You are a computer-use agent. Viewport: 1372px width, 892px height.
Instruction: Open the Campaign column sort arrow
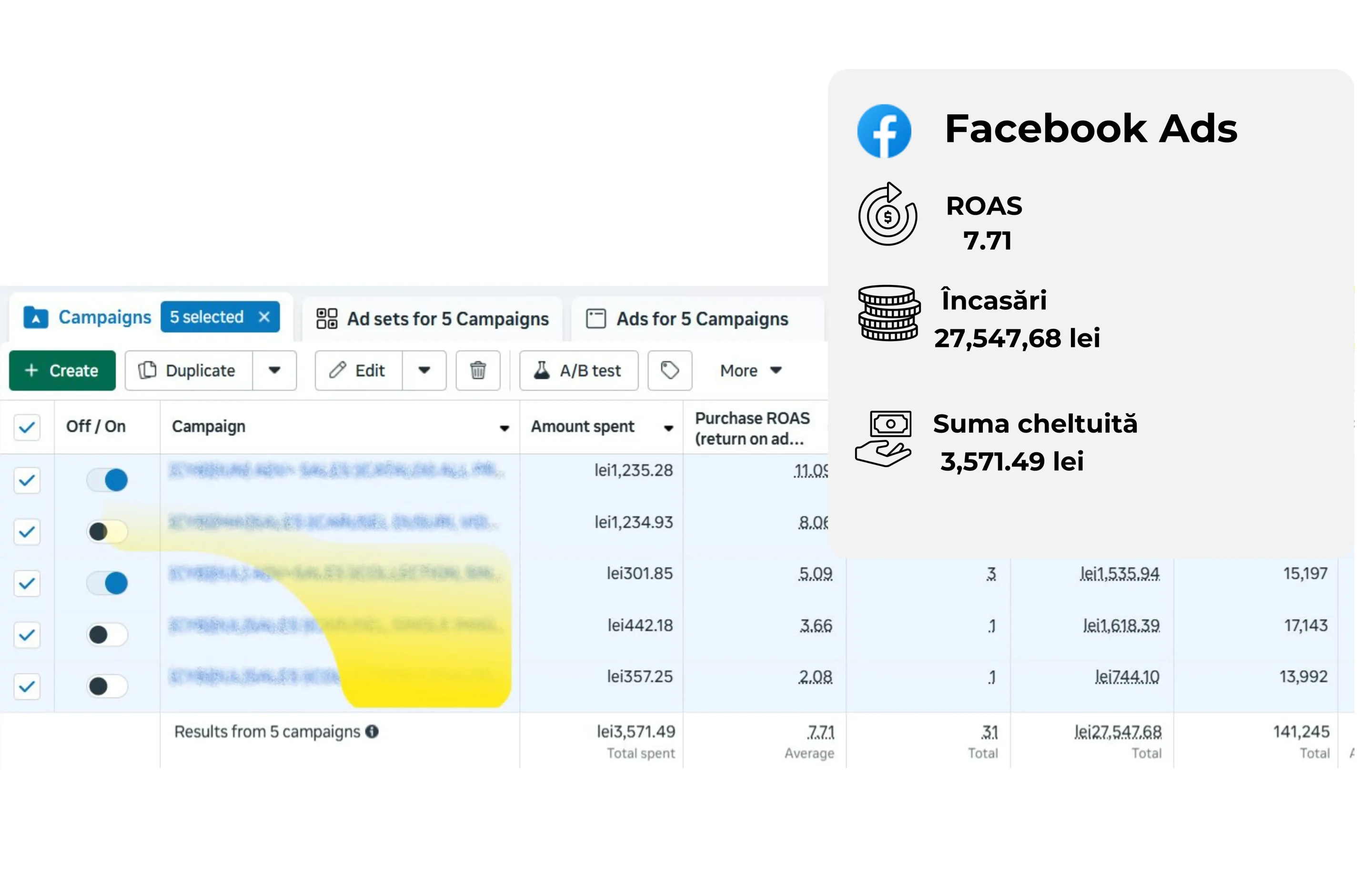504,428
